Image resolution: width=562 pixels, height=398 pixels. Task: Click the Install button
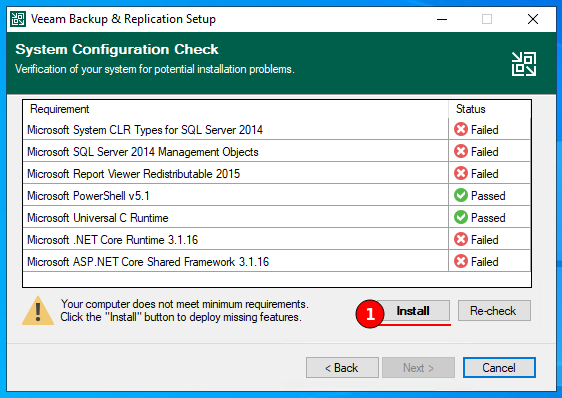[413, 311]
